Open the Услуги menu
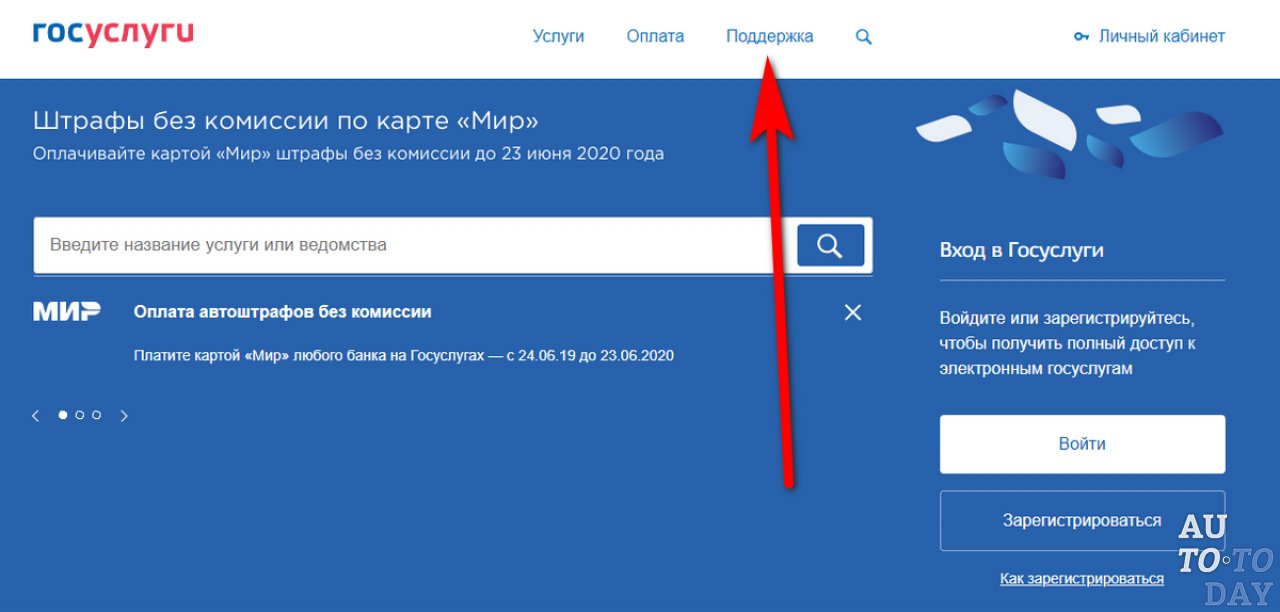 [x=558, y=36]
